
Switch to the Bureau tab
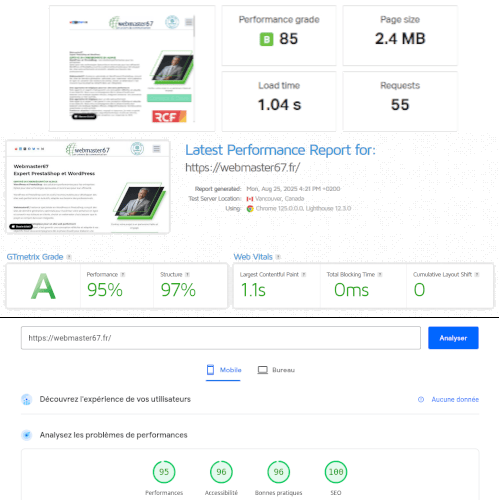276,370
